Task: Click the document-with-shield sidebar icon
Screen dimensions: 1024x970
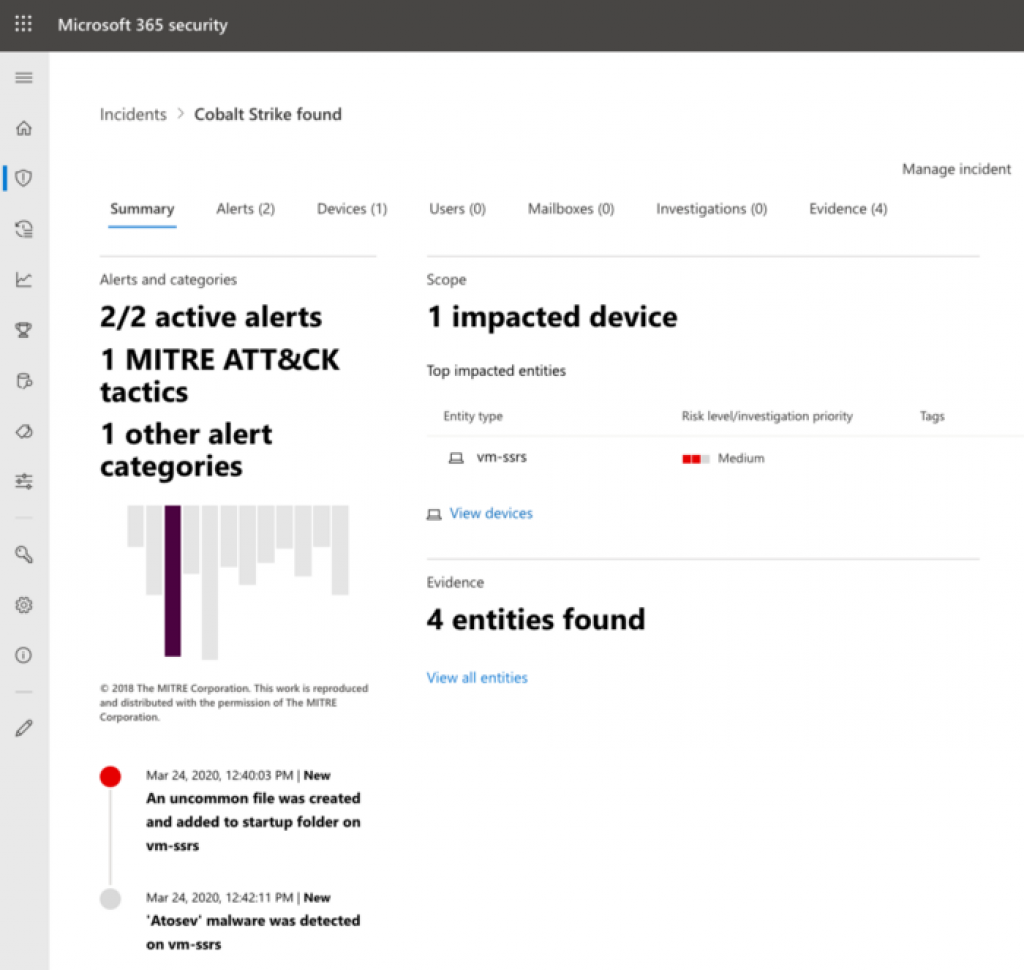Action: pyautogui.click(x=24, y=381)
